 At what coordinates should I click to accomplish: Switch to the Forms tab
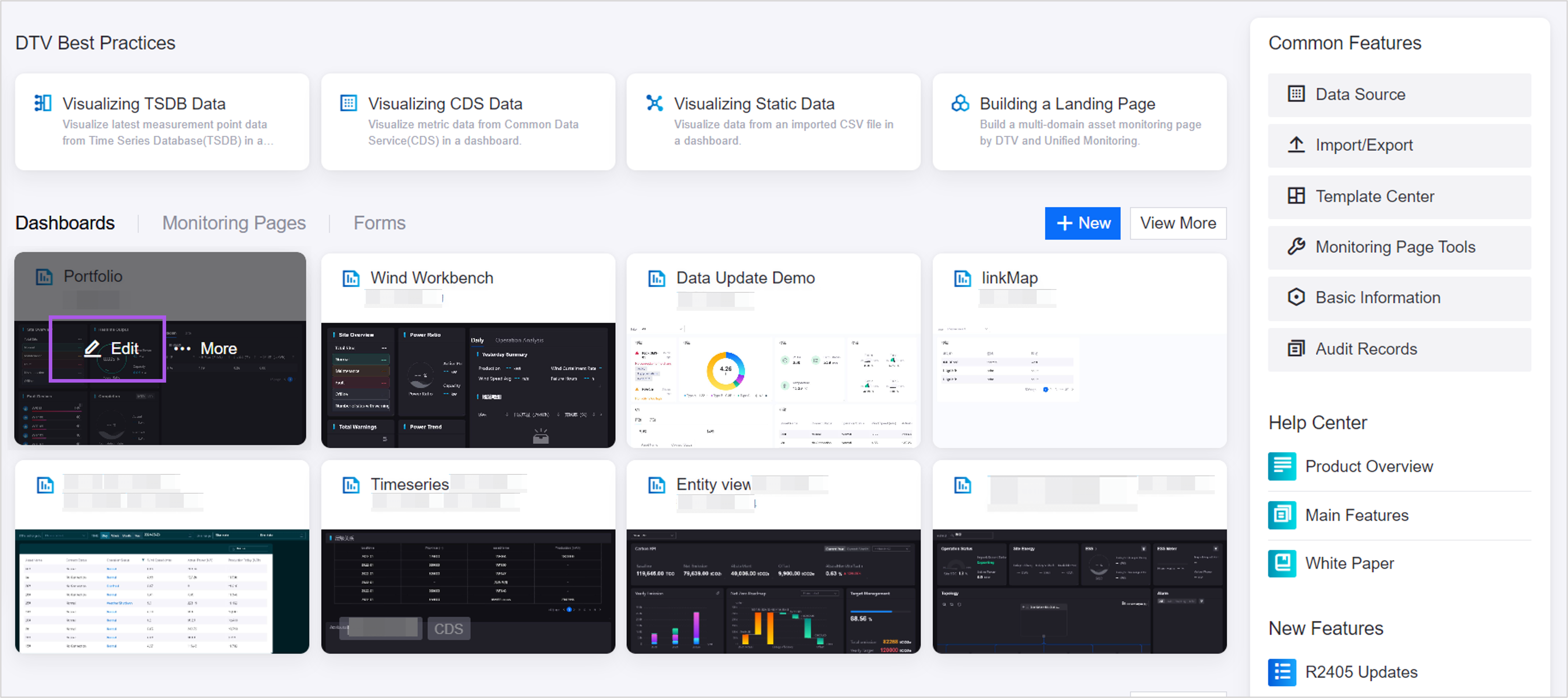(x=379, y=223)
